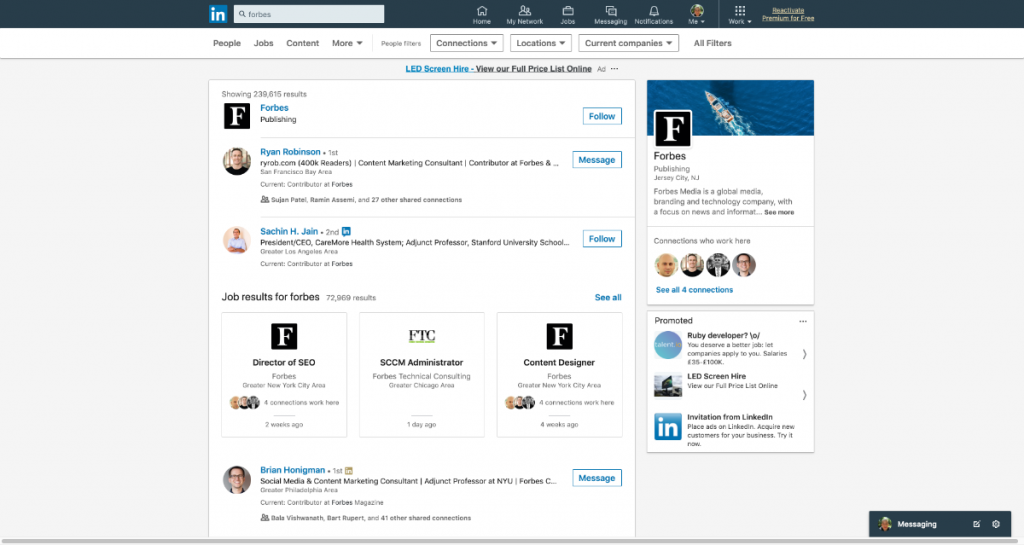Click the Forbes logo on the Director of SEO card

click(284, 336)
